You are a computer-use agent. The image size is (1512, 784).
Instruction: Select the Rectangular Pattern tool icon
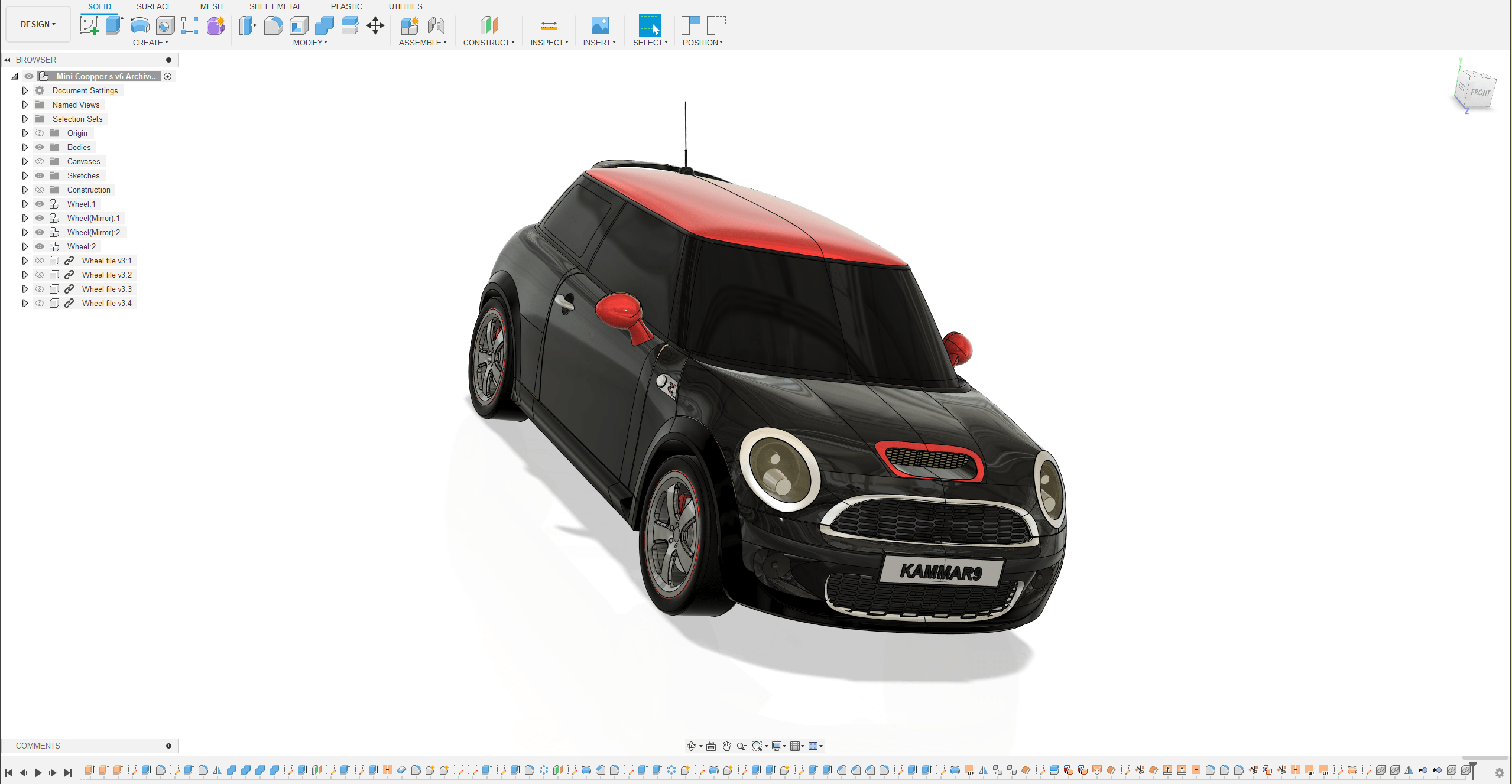point(190,25)
